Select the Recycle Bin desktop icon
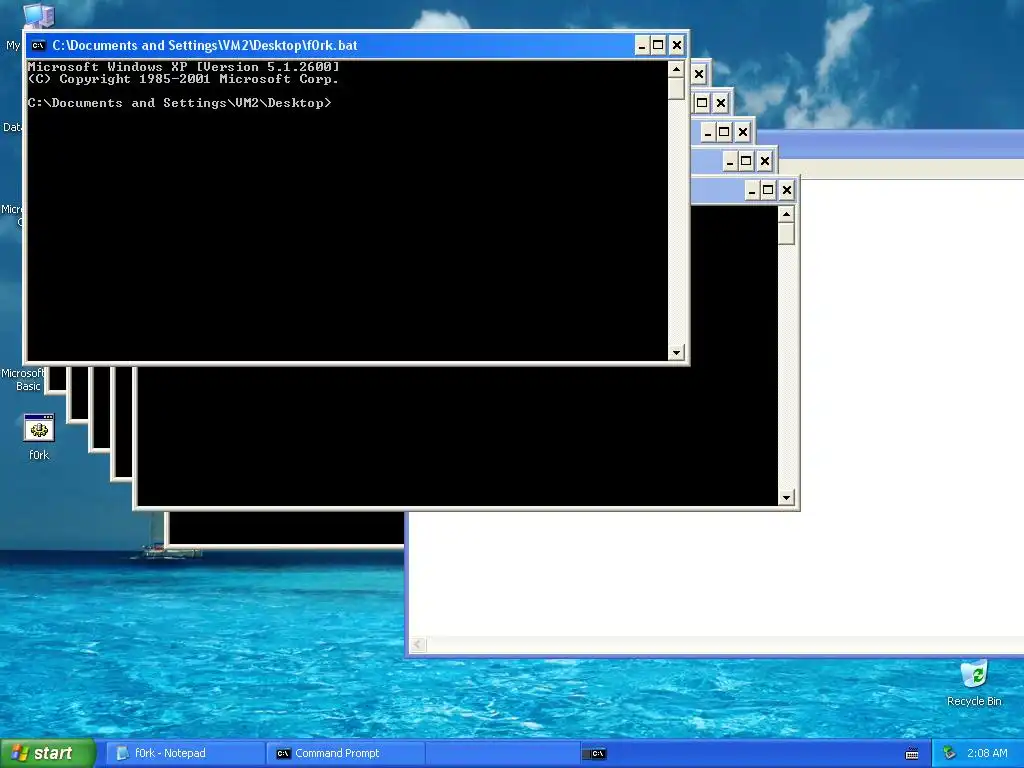 pyautogui.click(x=974, y=684)
